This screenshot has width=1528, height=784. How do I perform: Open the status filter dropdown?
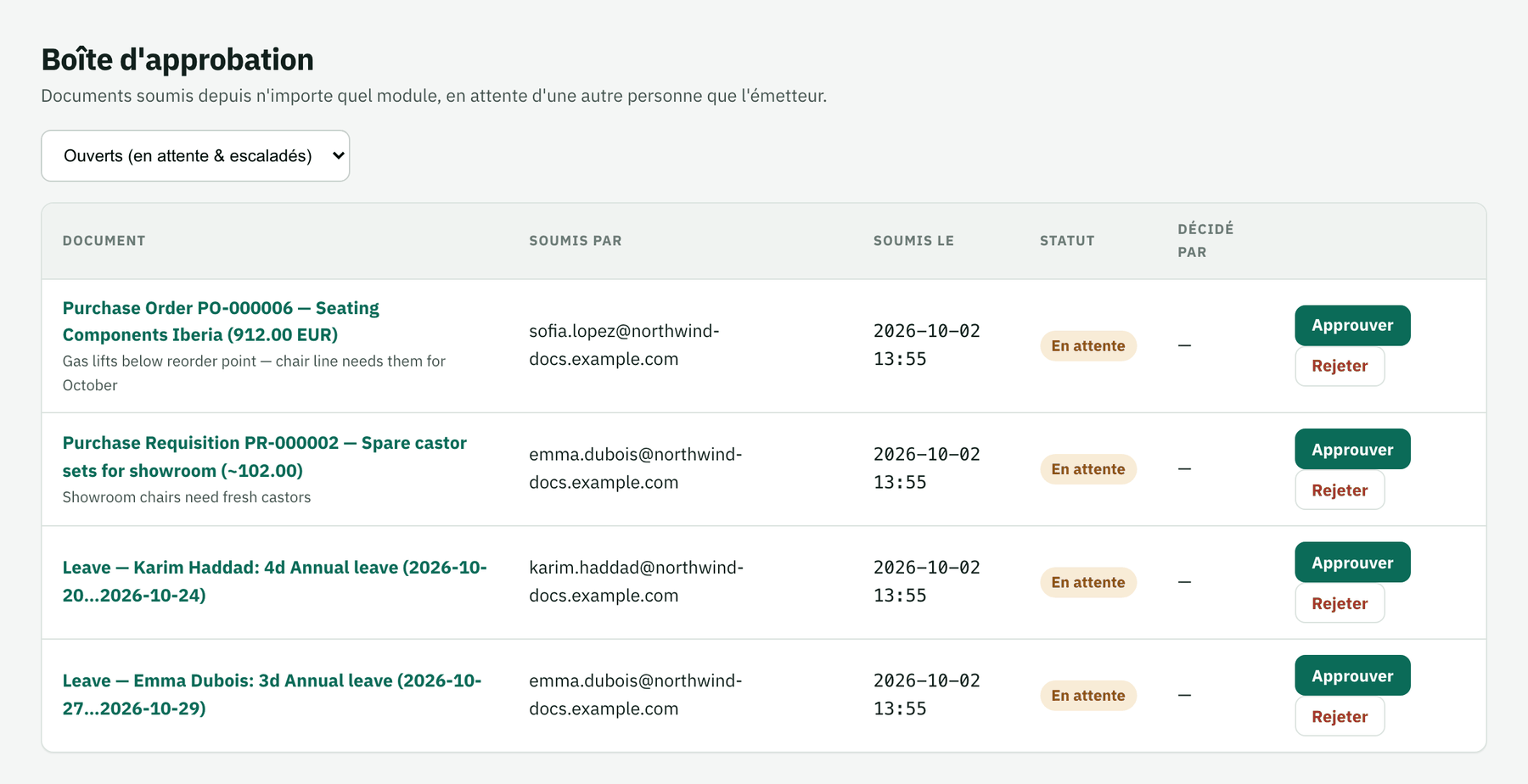[195, 155]
